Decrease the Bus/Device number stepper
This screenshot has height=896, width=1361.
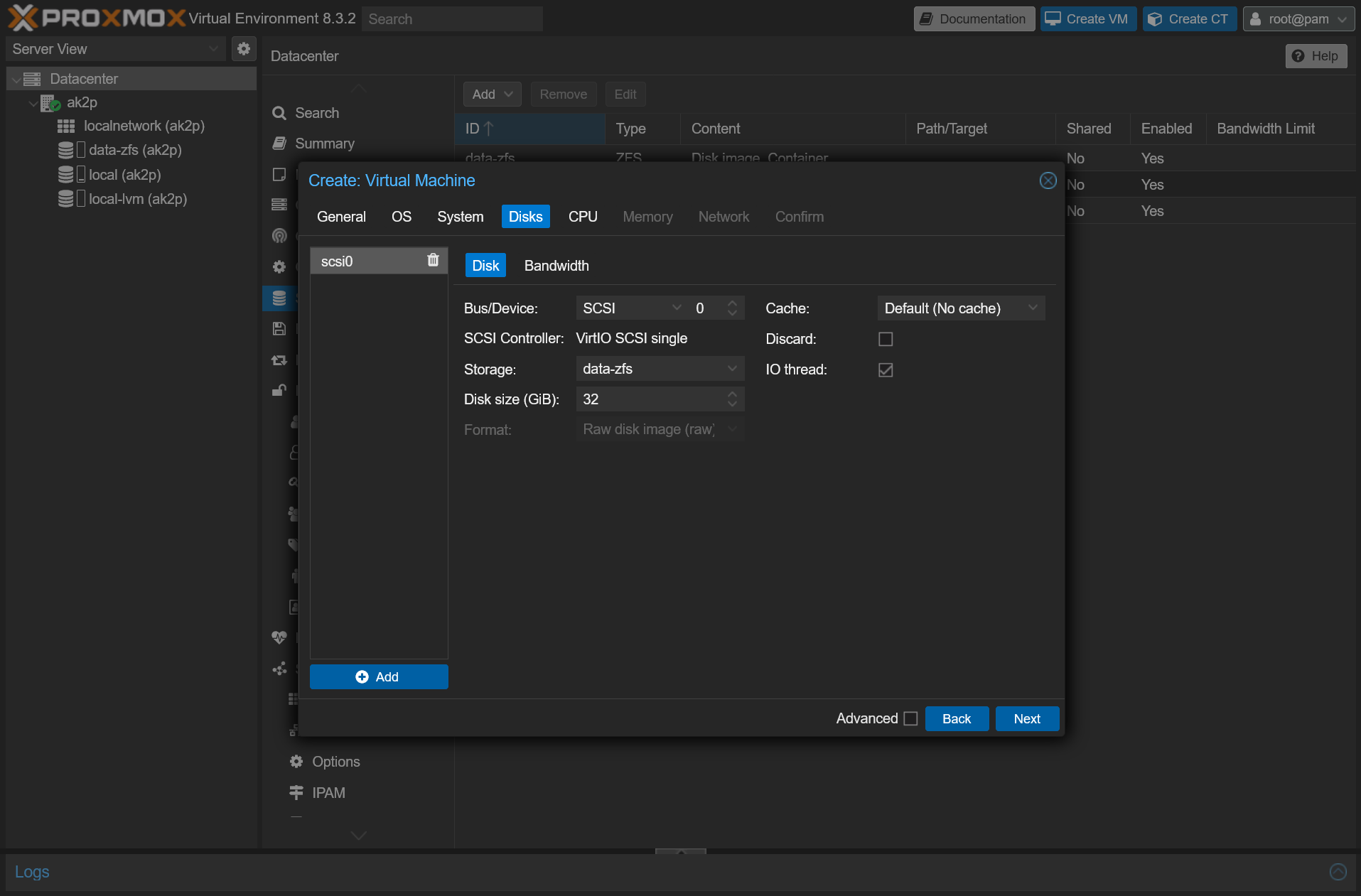(x=733, y=313)
